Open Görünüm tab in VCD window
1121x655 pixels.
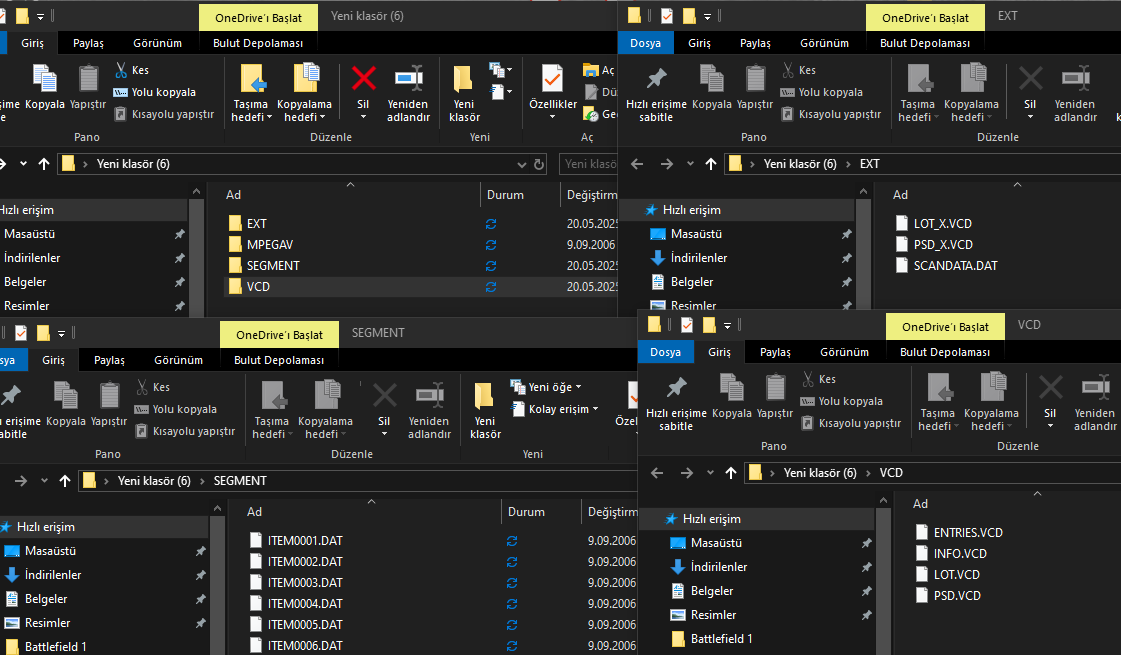844,352
